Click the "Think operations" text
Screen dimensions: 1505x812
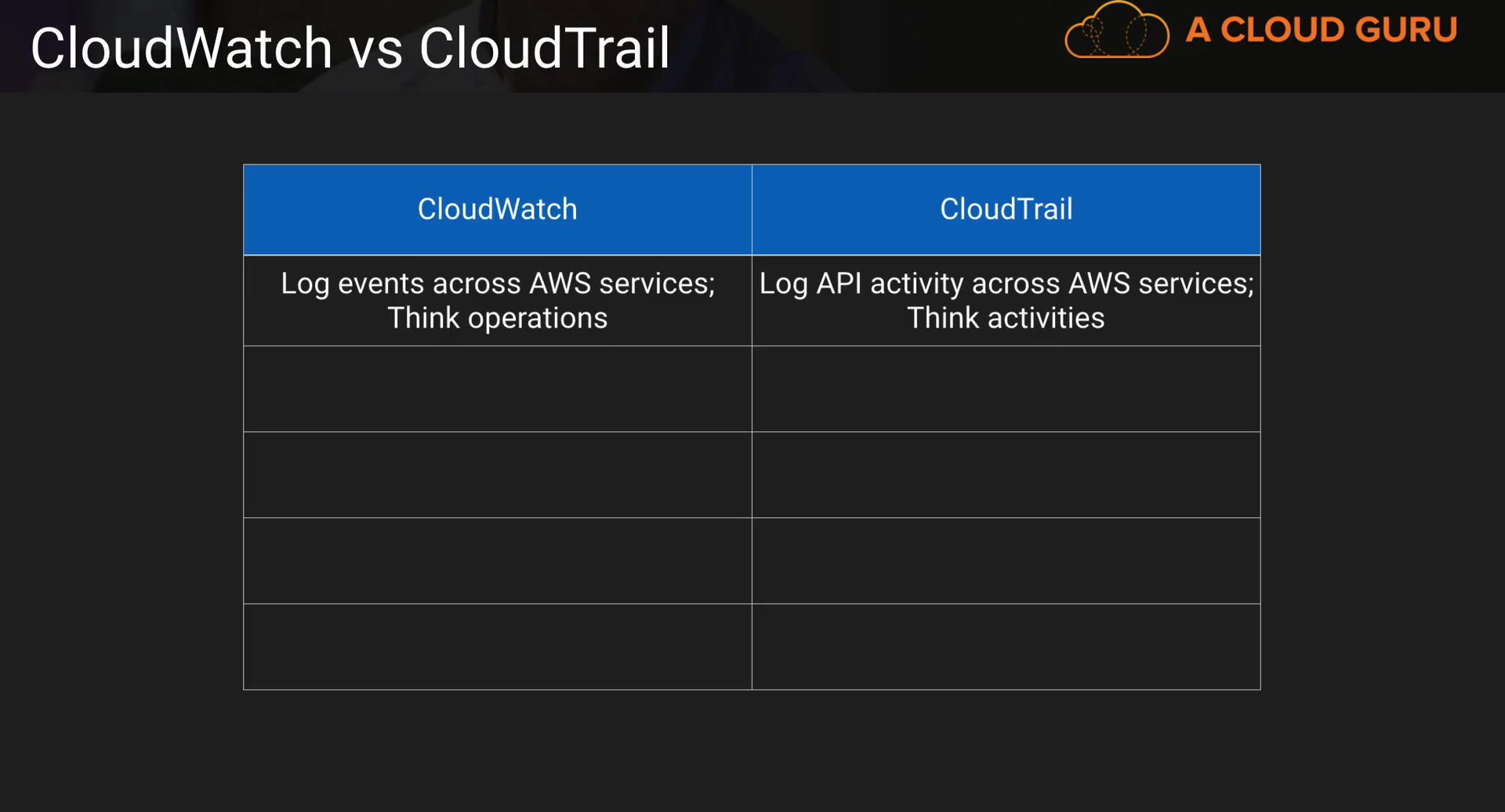click(x=497, y=318)
